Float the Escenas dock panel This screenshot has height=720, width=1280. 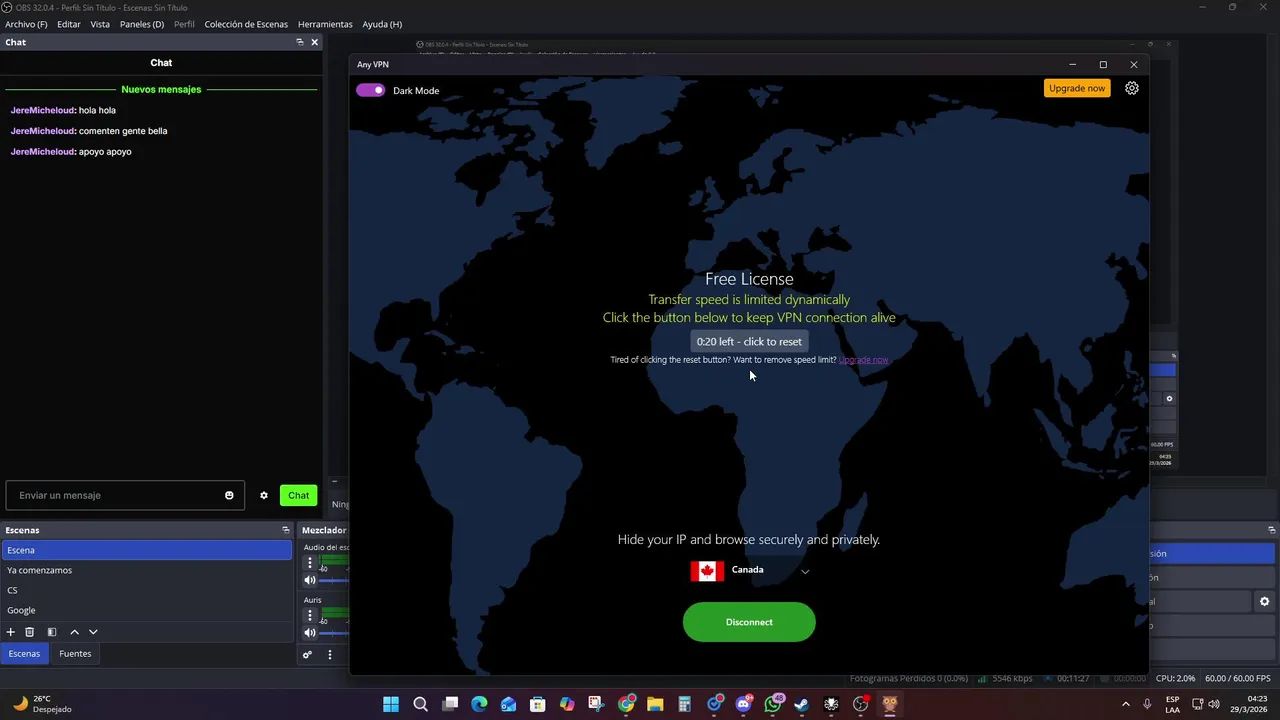pos(286,530)
